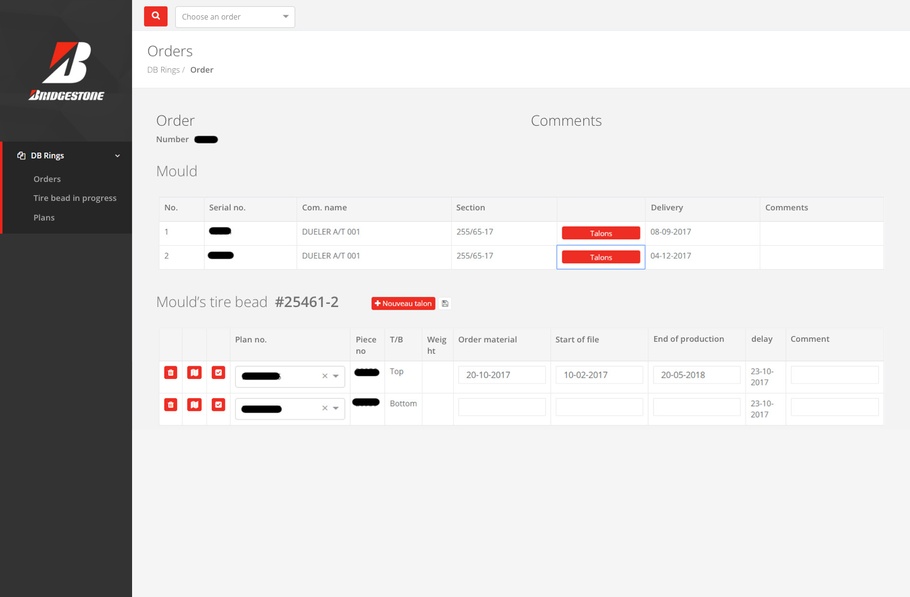Expand the Top row Plan no. dropdown
The image size is (910, 597).
tap(336, 377)
